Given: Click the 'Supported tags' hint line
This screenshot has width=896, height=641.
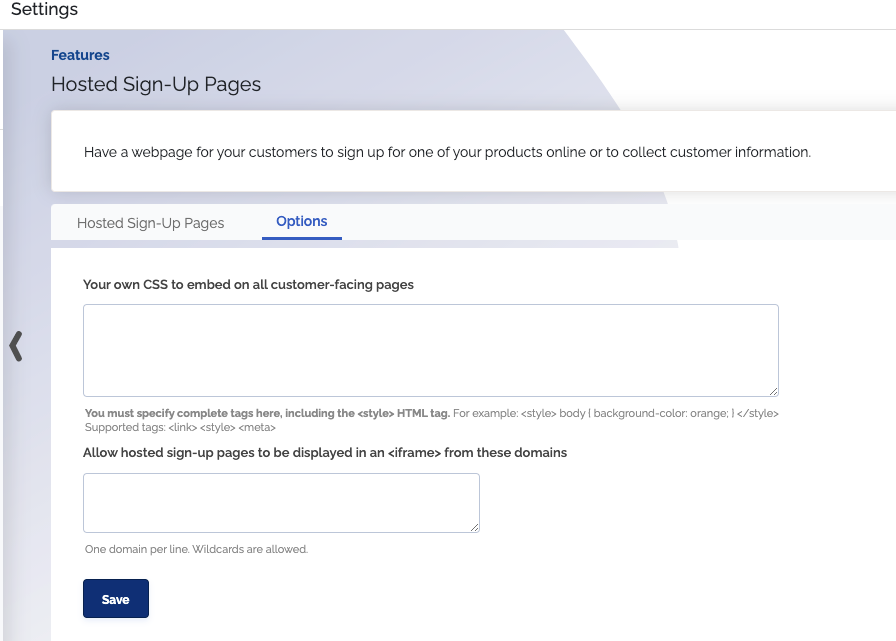Looking at the screenshot, I should coord(180,427).
